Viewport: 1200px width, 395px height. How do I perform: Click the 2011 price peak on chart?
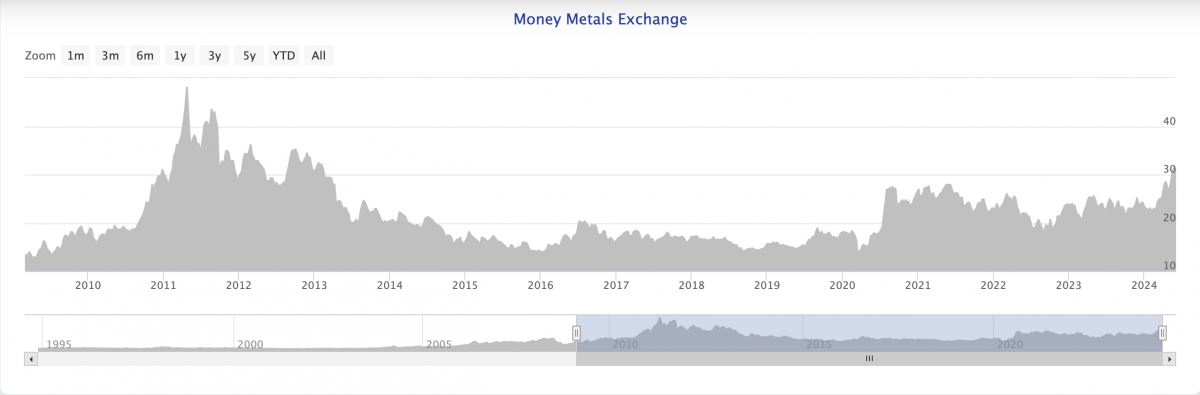[x=187, y=88]
